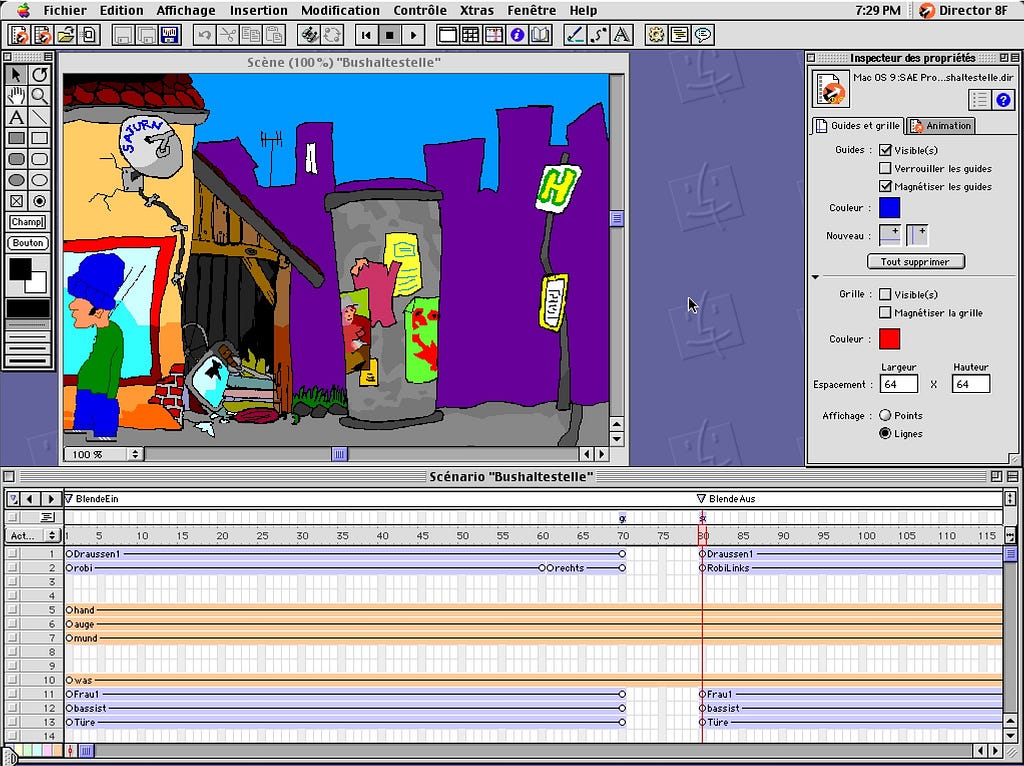Open the stage zoom 100 % dropdown
The height and width of the screenshot is (766, 1024).
[104, 454]
